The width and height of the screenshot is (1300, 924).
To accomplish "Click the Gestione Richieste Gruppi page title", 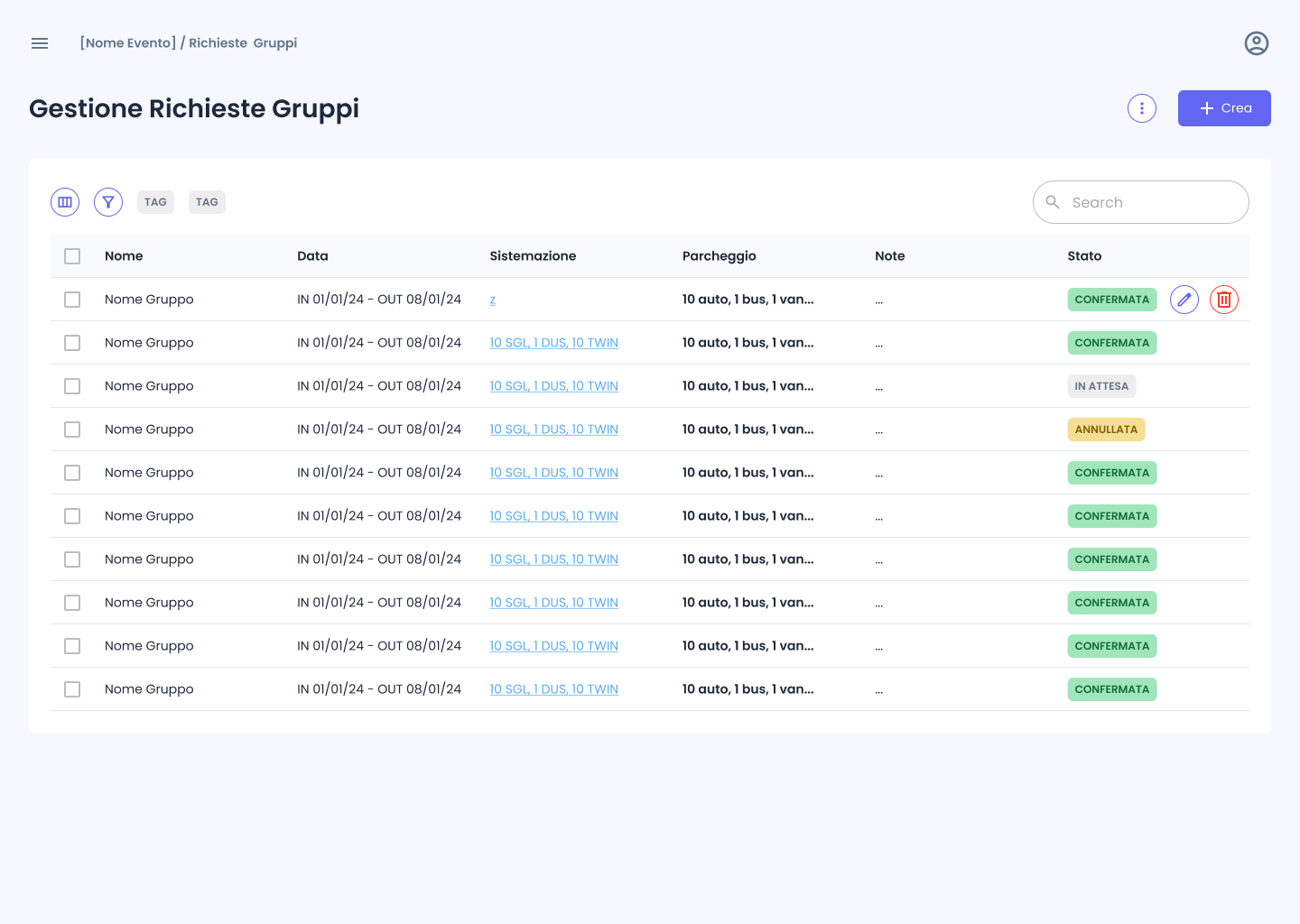I will (x=194, y=108).
